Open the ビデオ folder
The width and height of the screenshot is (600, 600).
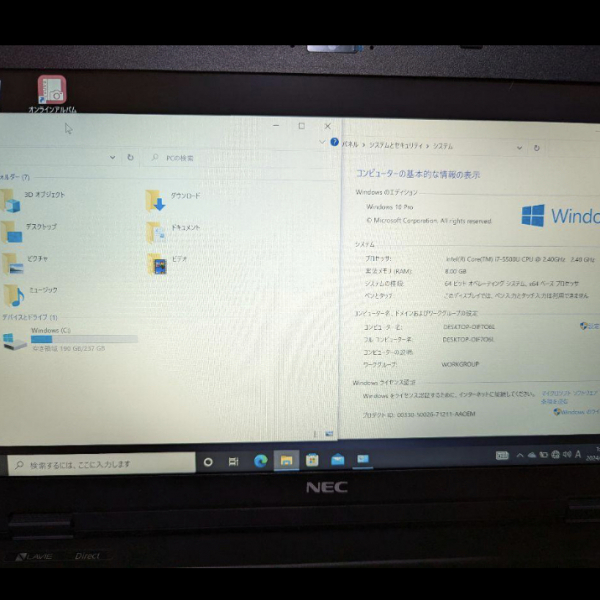click(x=168, y=264)
